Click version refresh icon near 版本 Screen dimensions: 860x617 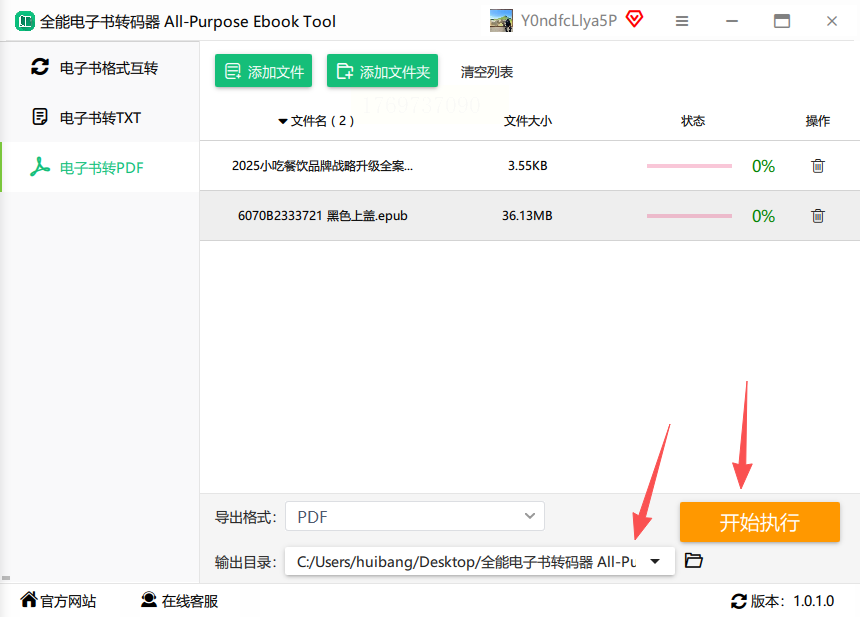tap(738, 601)
